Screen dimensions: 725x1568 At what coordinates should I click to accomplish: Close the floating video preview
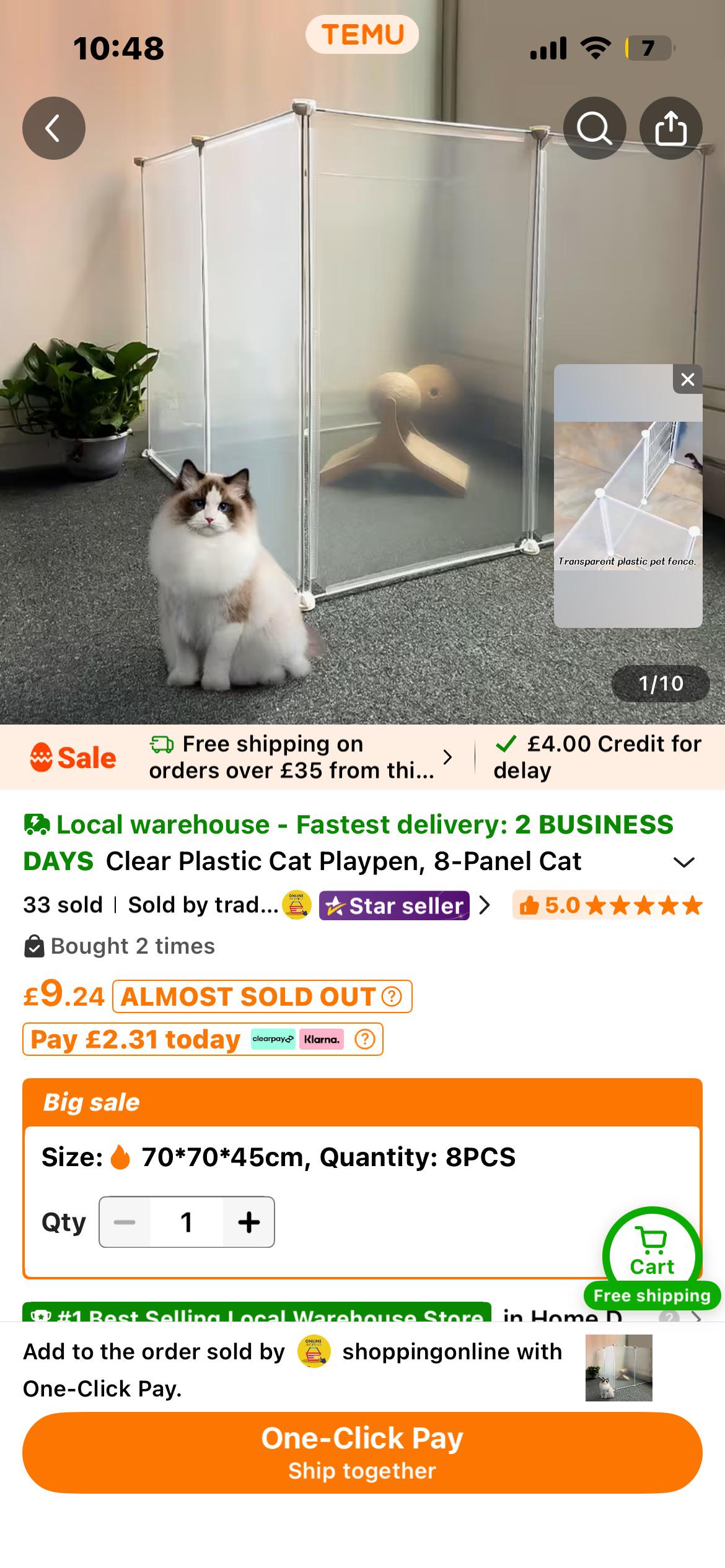(x=687, y=380)
